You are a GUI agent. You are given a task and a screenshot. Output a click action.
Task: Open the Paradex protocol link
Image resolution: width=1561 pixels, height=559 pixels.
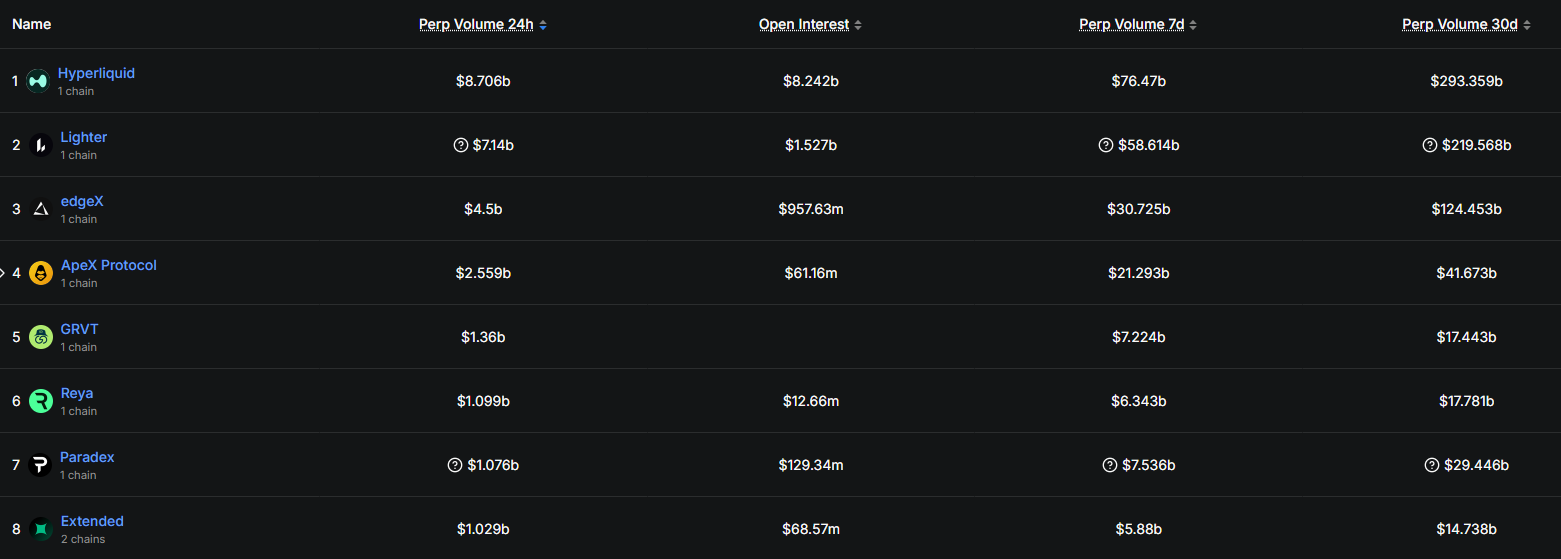87,457
